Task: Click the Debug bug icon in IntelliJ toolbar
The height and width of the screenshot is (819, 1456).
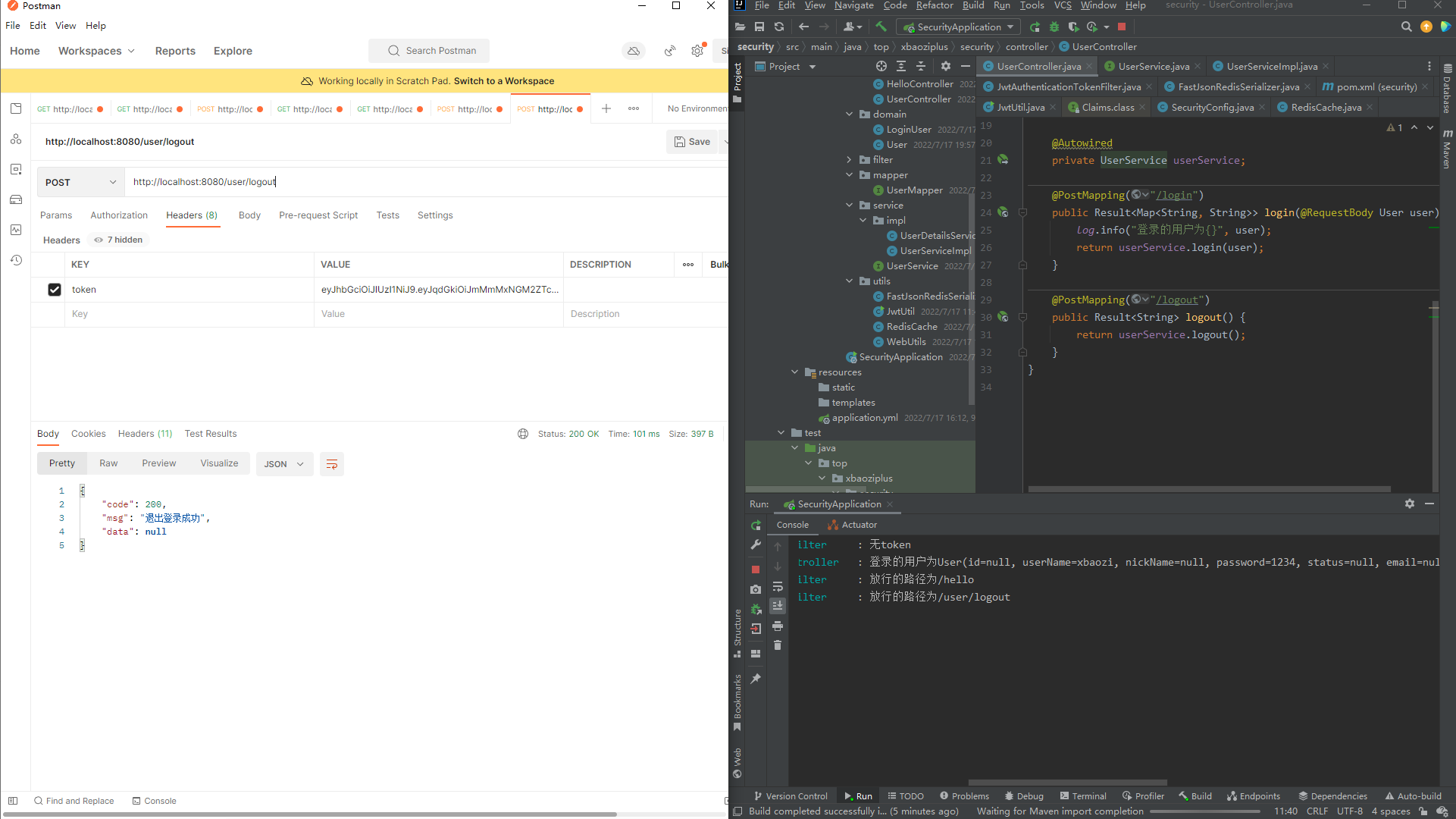Action: tap(1054, 27)
